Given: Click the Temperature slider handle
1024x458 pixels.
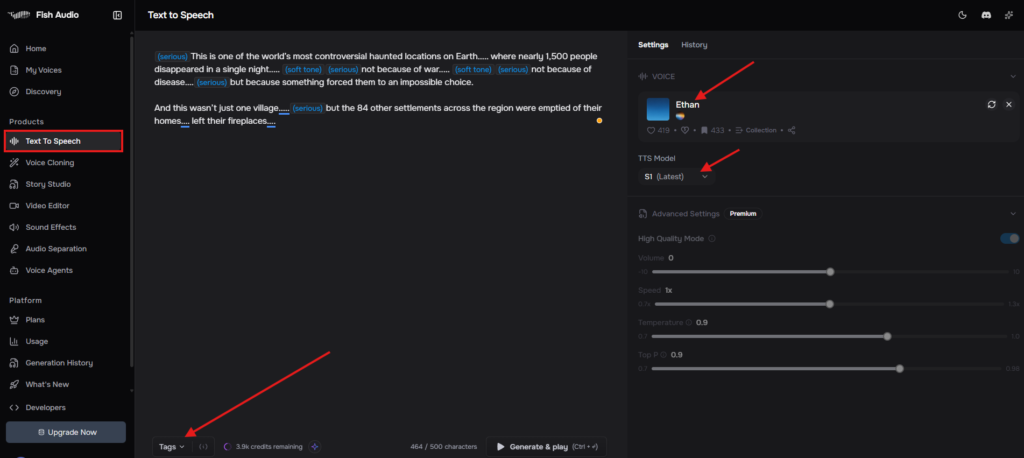Looking at the screenshot, I should click(x=887, y=336).
